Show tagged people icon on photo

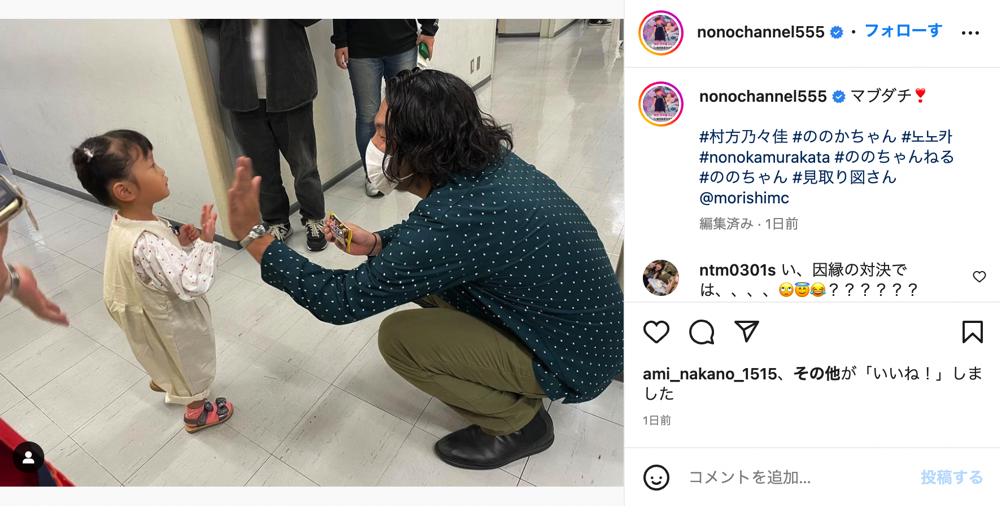click(28, 457)
